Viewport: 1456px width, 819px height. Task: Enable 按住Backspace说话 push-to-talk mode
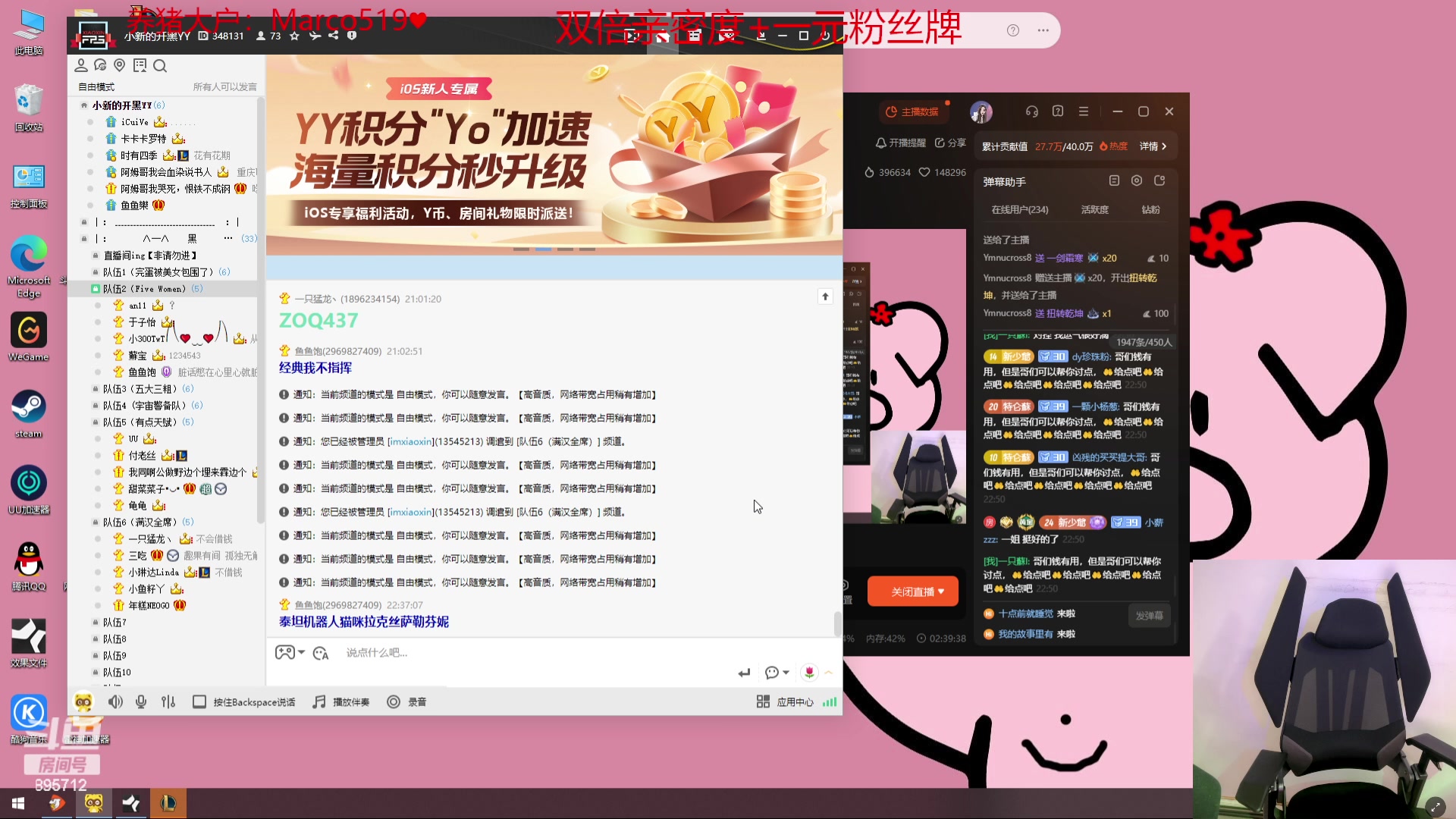[x=243, y=701]
